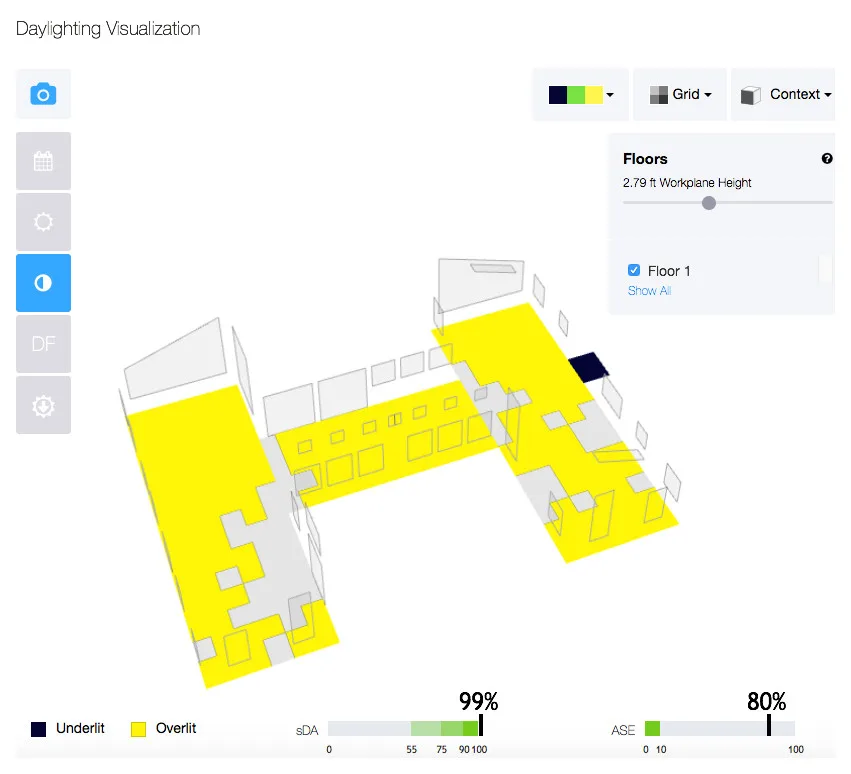Image resolution: width=851 pixels, height=774 pixels.
Task: Switch to the DF daylight factor mode
Action: coord(43,344)
